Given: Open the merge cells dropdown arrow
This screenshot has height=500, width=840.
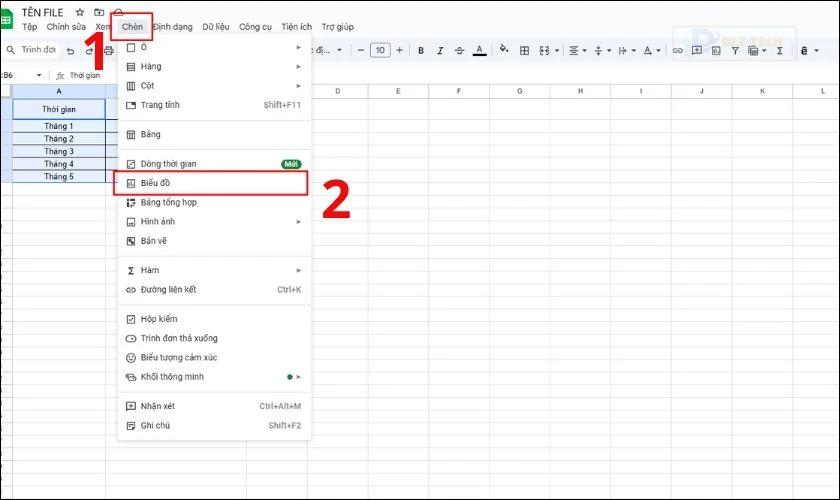Looking at the screenshot, I should (557, 50).
